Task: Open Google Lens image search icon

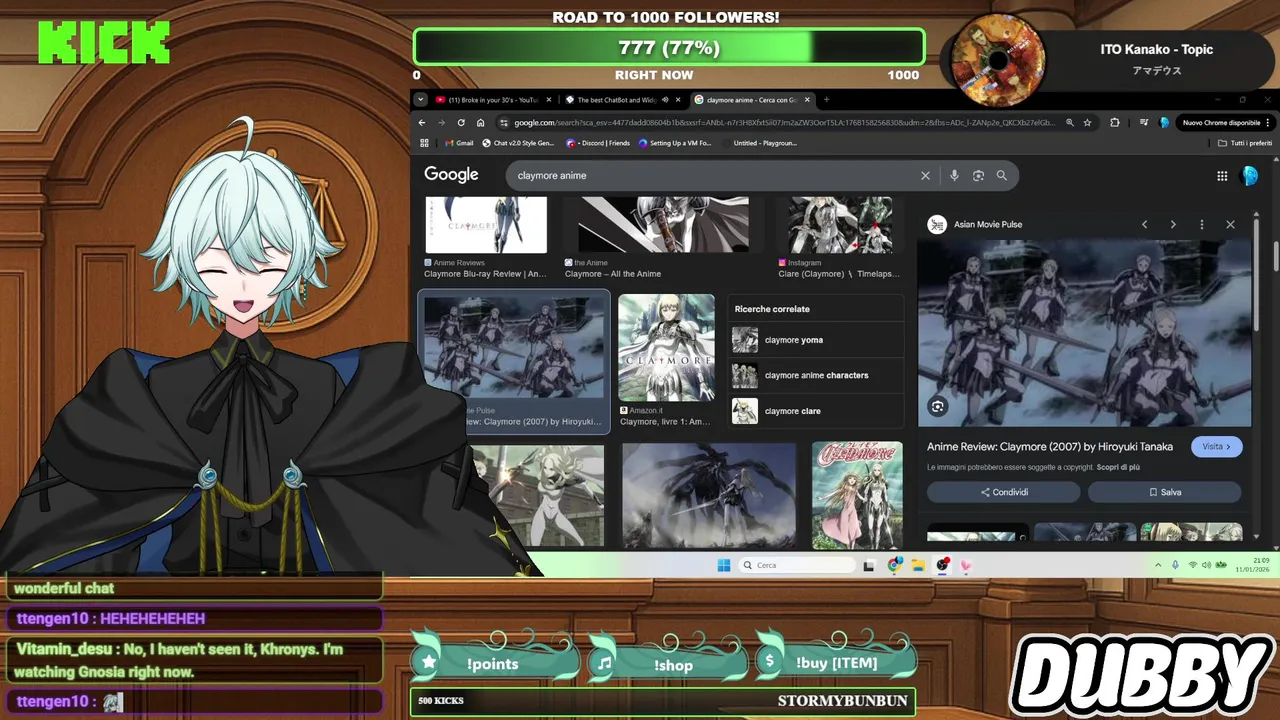Action: pos(978,175)
